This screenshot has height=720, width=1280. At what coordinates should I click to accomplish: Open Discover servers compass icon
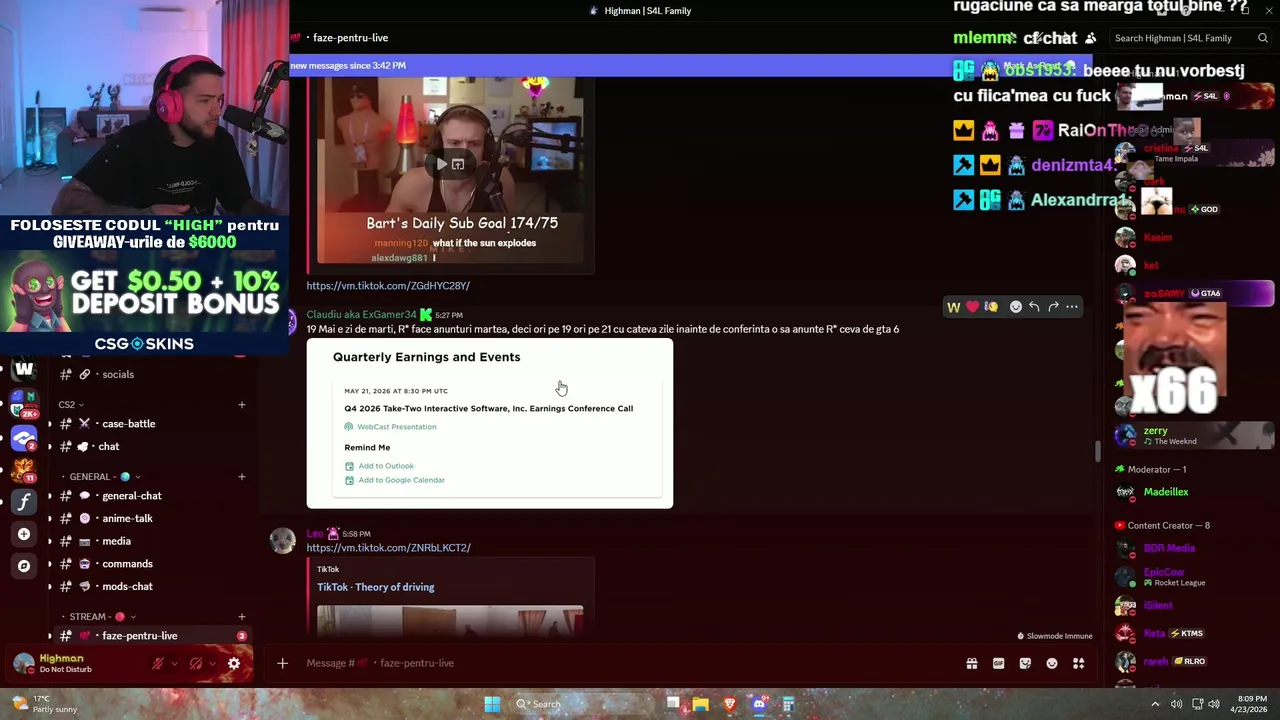coord(24,566)
